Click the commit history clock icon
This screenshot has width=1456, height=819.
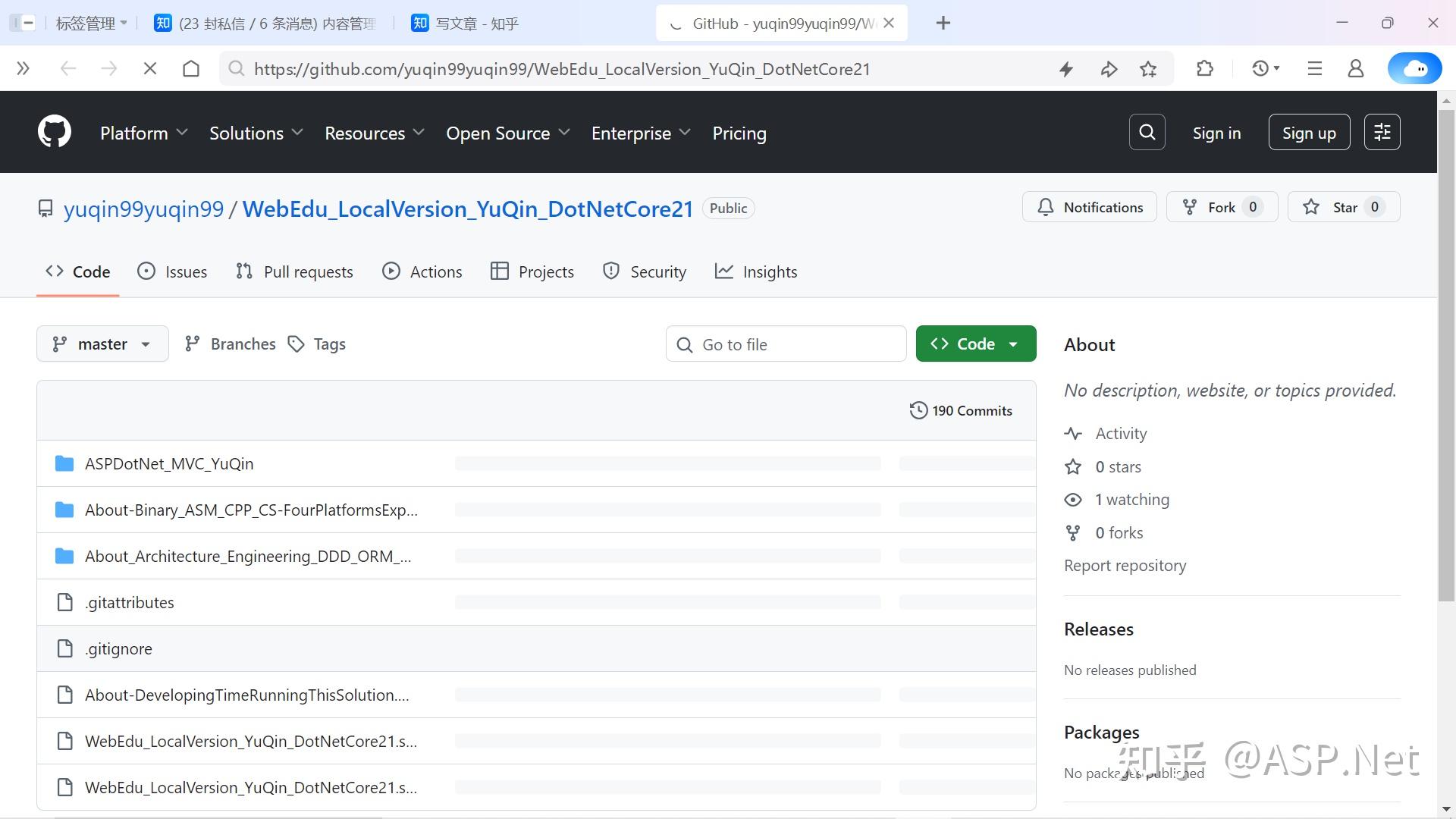pyautogui.click(x=918, y=409)
